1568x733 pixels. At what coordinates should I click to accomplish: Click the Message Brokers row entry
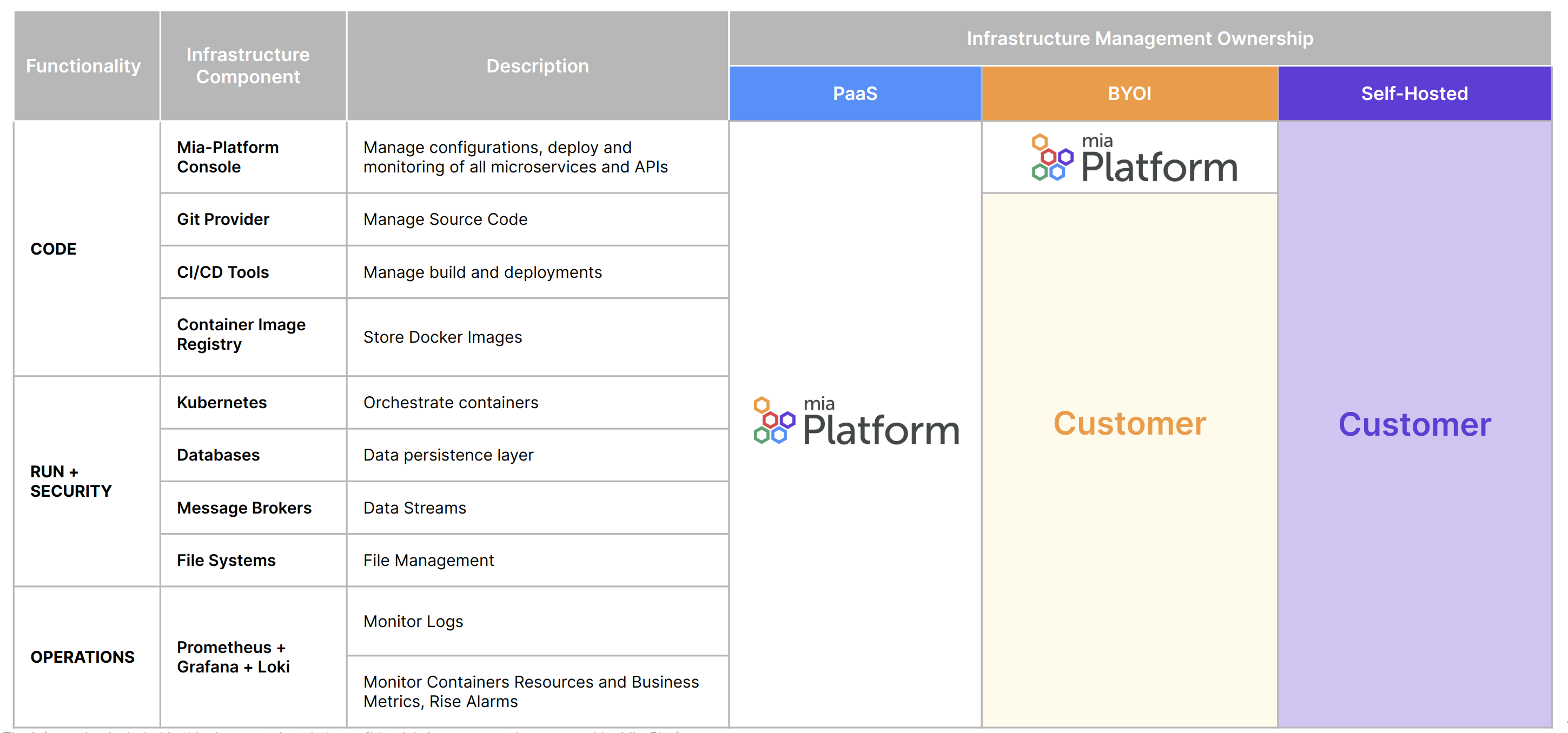point(243,508)
